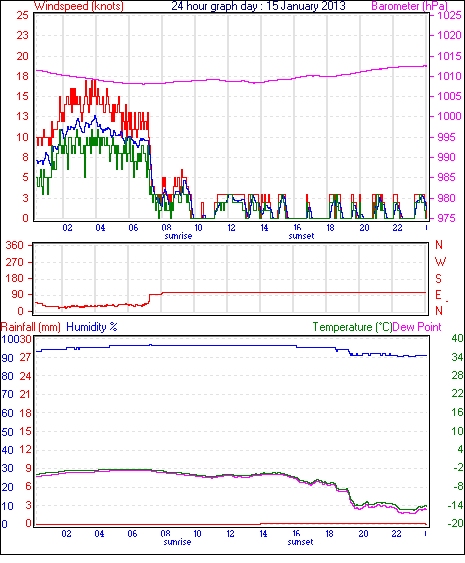Click the sunrise label under the bottom graph
The height and width of the screenshot is (563, 465).
[x=177, y=542]
